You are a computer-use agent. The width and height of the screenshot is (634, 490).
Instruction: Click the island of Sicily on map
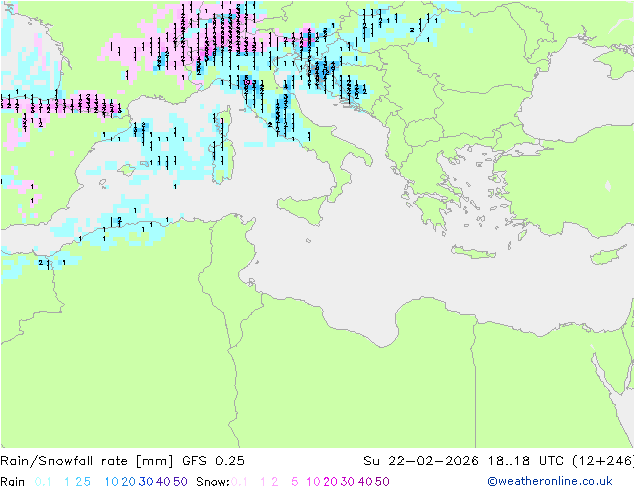(304, 209)
